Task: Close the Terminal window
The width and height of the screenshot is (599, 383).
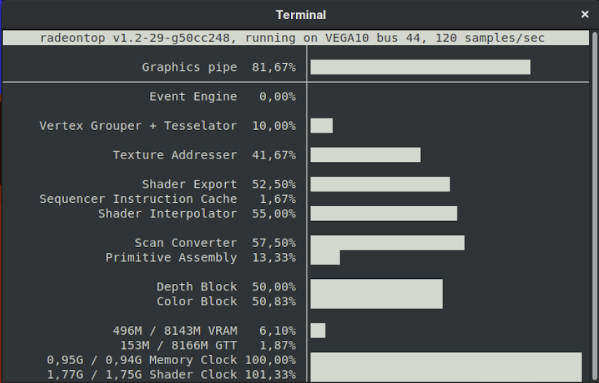Action: pos(584,15)
